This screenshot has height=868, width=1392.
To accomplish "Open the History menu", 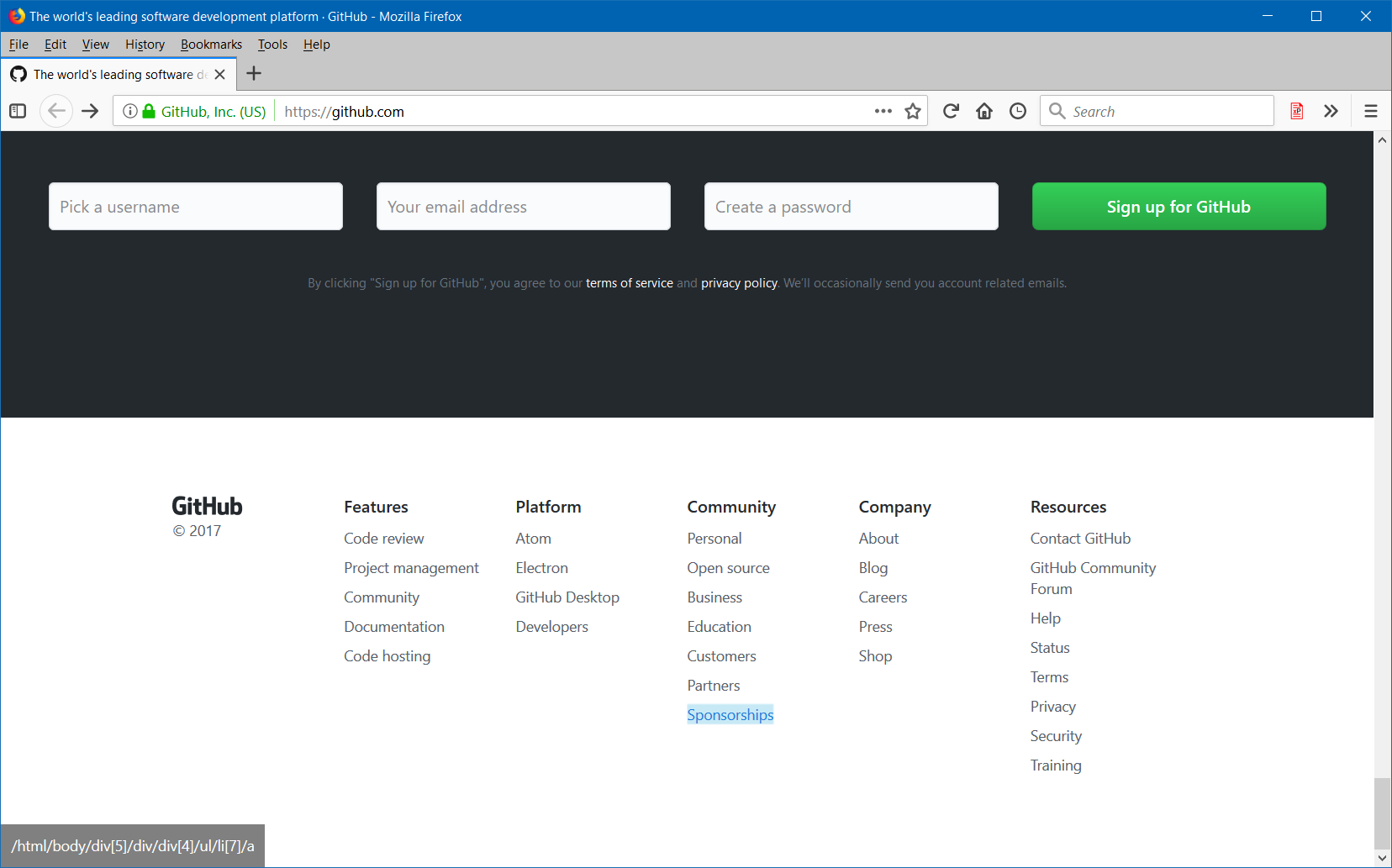I will click(x=145, y=45).
